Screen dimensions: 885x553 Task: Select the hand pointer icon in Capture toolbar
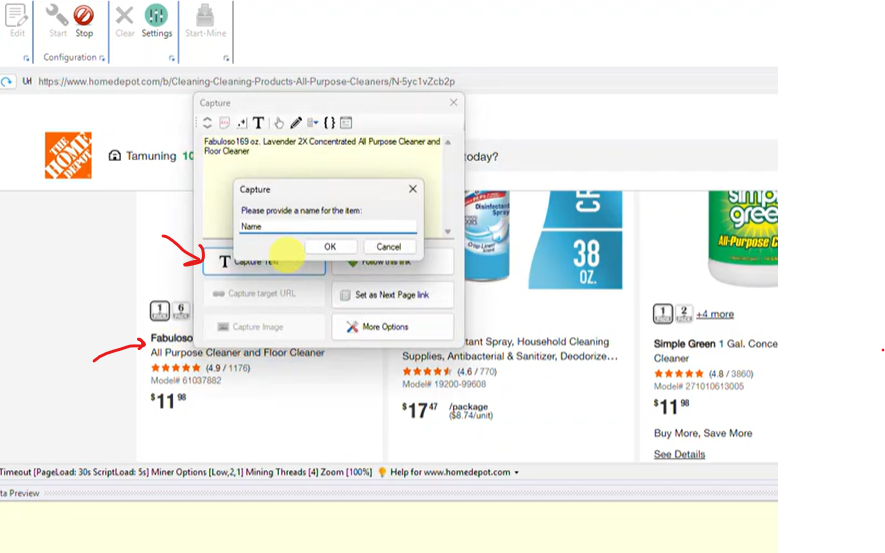point(279,123)
